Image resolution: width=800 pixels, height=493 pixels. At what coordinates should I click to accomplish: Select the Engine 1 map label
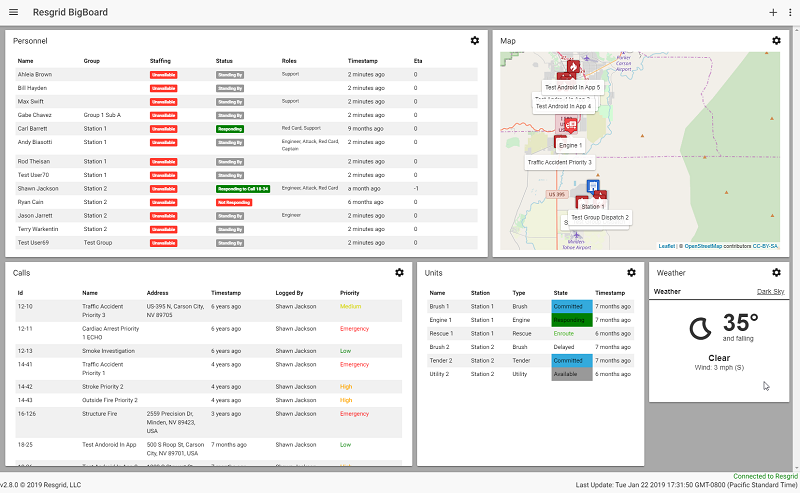pyautogui.click(x=570, y=146)
